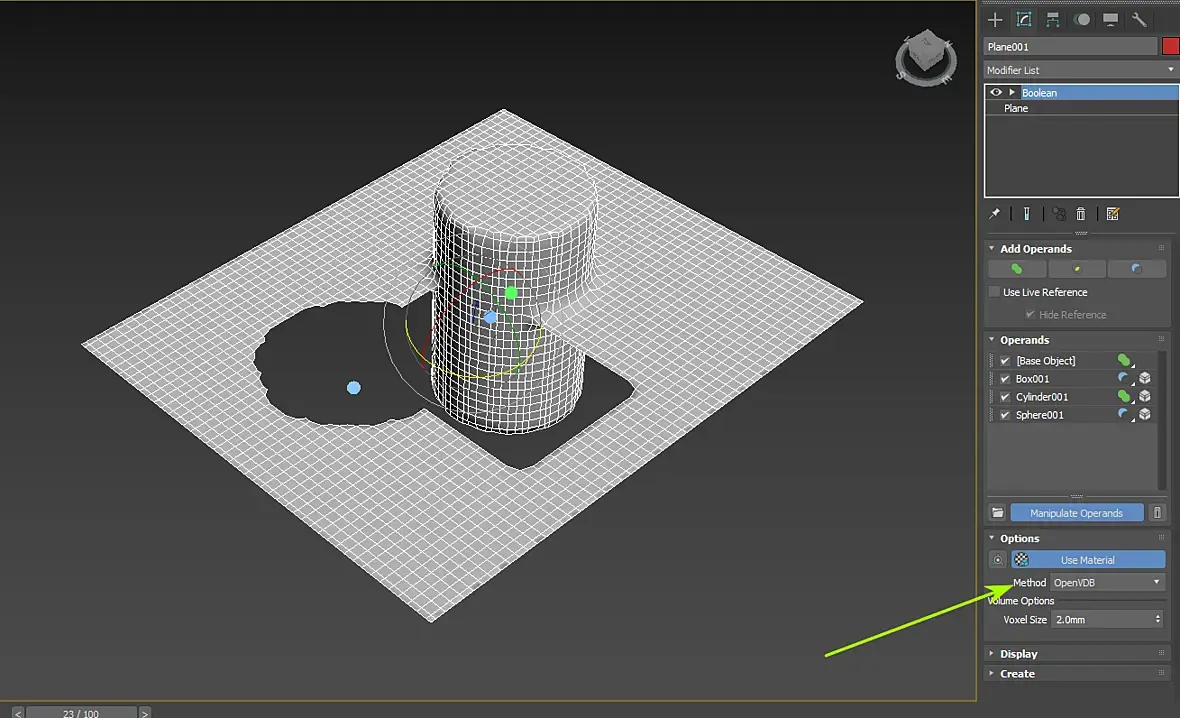Select Sphere001 operand row
This screenshot has height=718, width=1180.
pyautogui.click(x=1072, y=415)
